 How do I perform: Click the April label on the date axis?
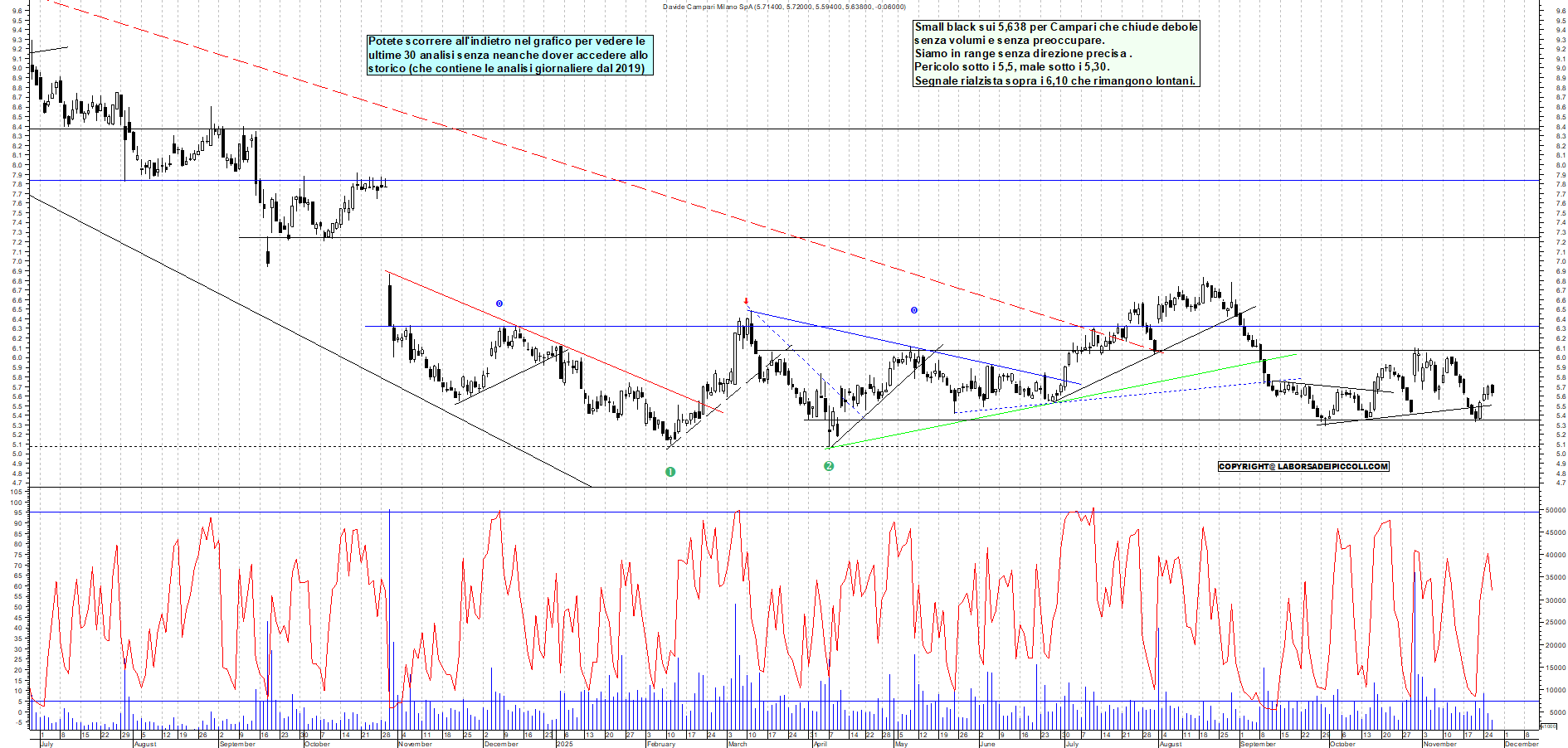click(820, 744)
